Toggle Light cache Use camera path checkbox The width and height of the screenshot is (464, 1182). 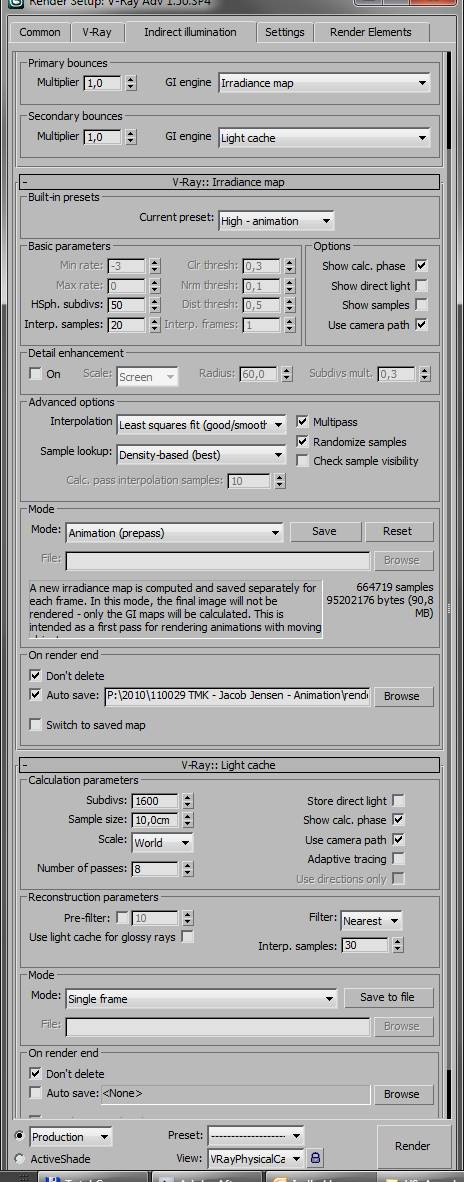pos(398,839)
